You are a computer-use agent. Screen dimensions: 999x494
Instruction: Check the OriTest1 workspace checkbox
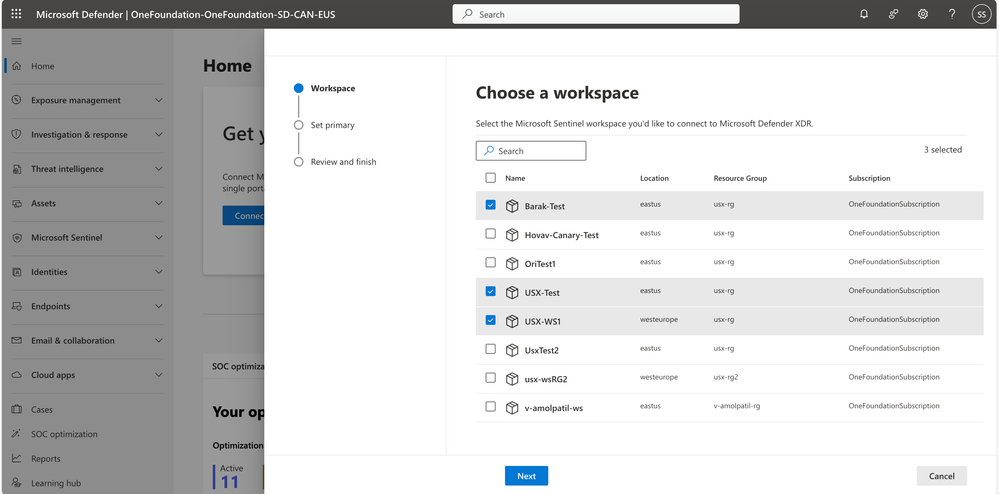(x=491, y=263)
